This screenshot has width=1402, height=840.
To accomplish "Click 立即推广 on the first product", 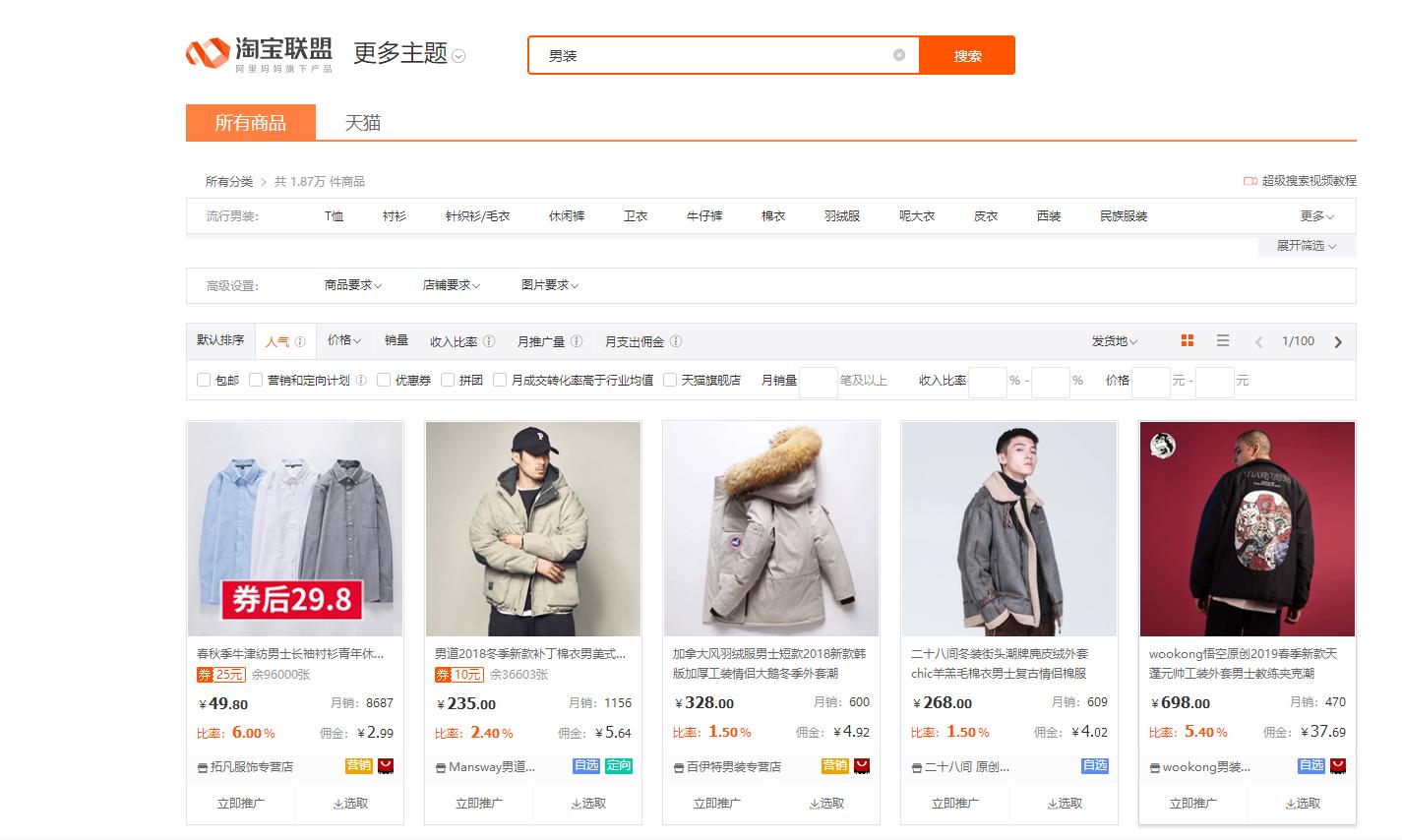I will click(241, 803).
